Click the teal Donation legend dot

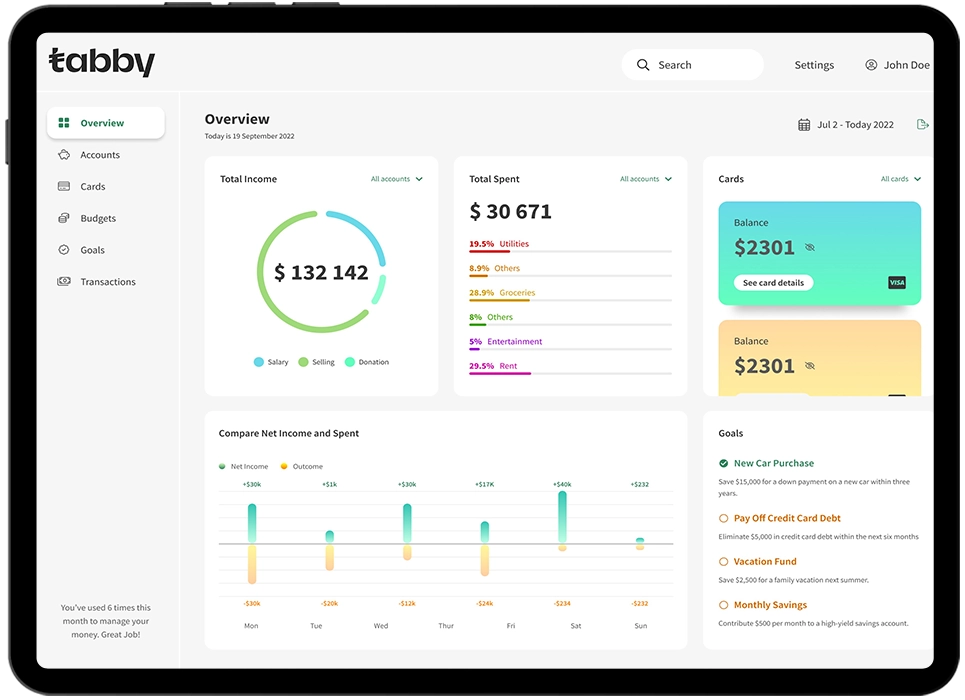tap(350, 362)
